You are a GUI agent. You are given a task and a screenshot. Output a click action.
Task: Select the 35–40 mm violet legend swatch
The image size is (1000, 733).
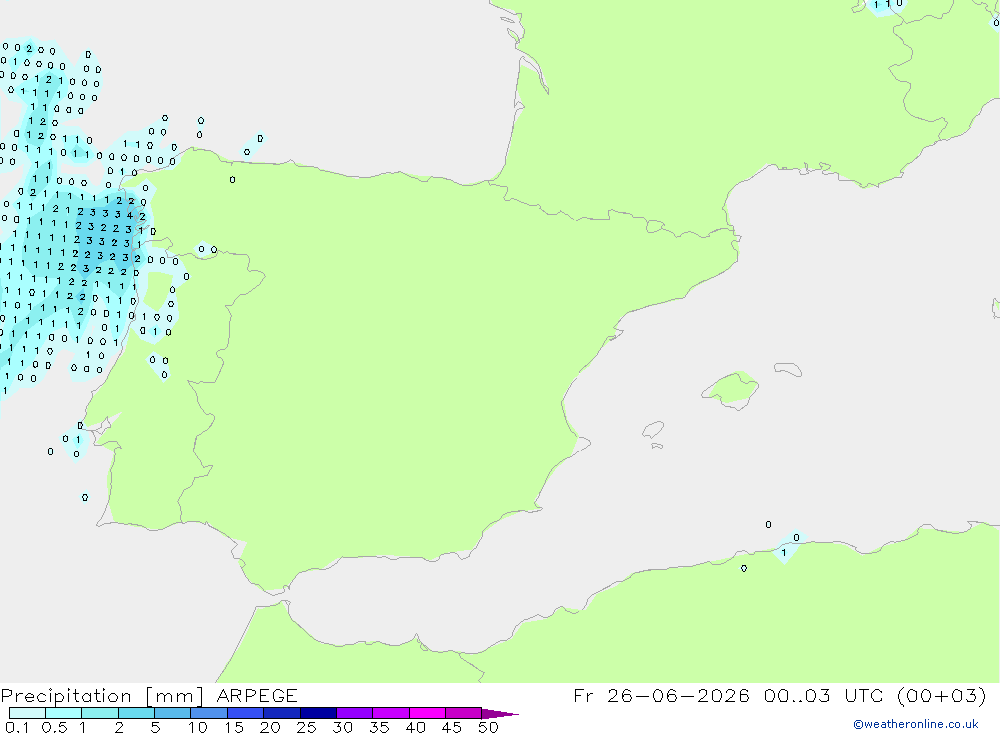[391, 713]
